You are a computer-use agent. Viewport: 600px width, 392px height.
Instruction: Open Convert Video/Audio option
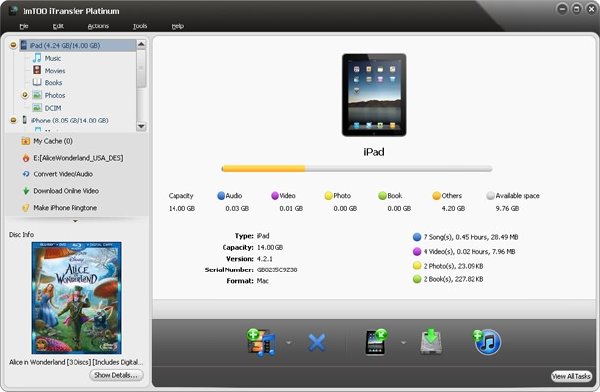click(63, 174)
